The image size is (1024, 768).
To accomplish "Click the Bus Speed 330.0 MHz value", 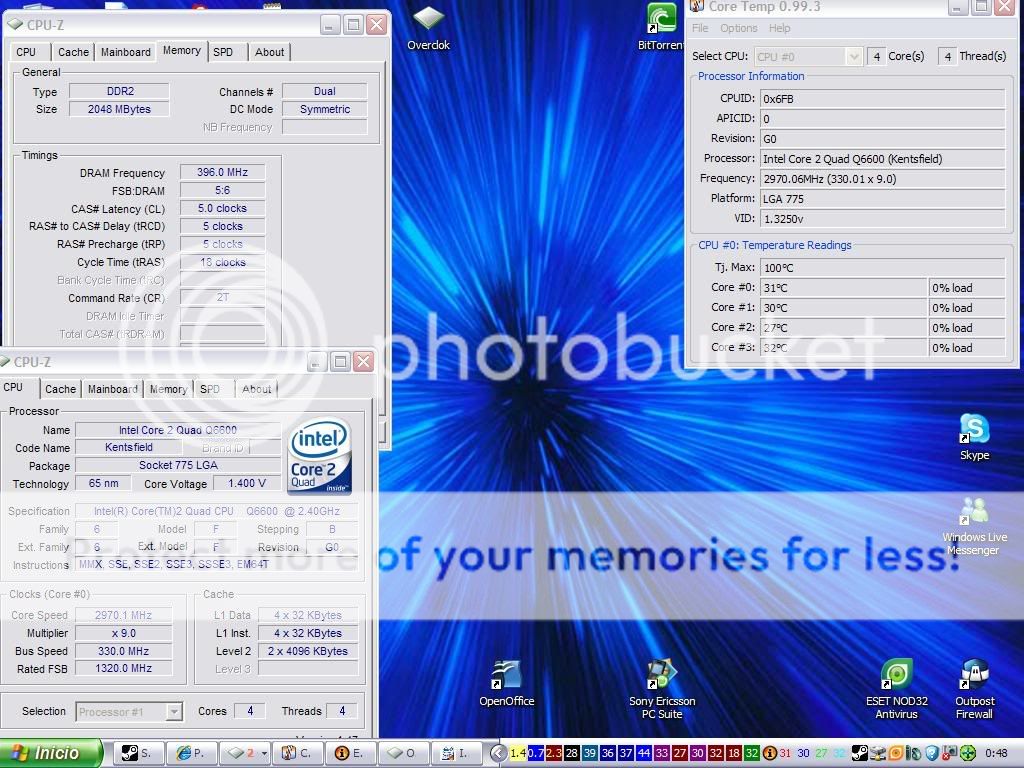I will coord(123,651).
